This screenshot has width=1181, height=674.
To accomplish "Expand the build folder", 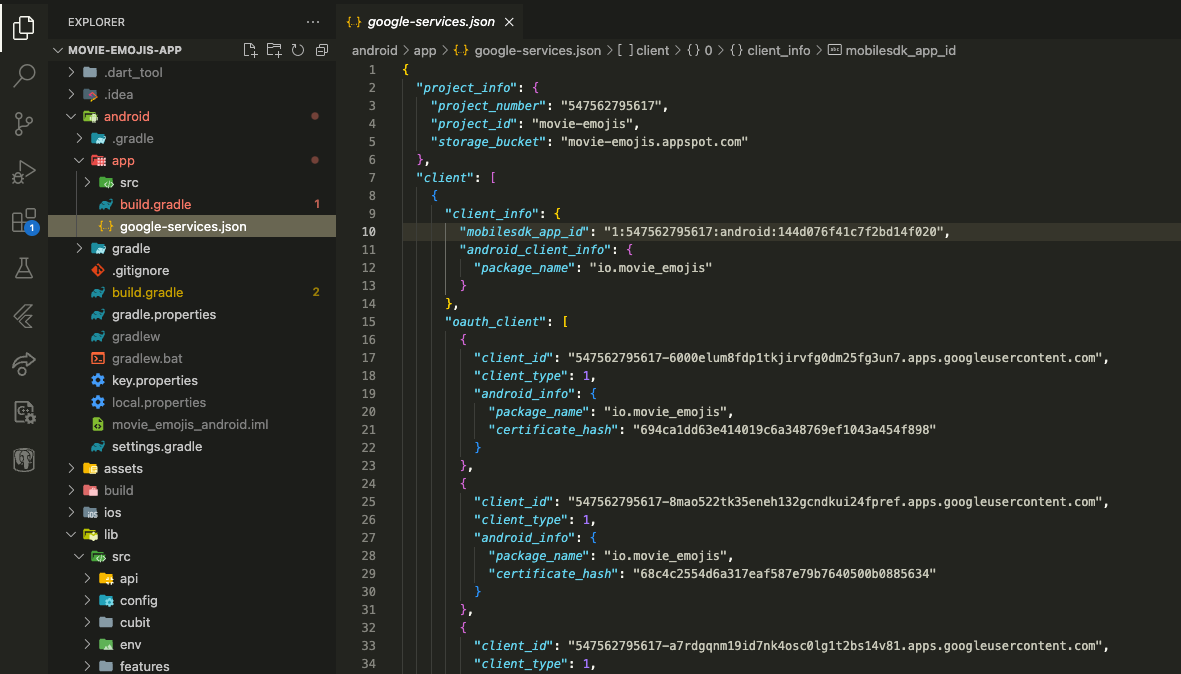I will (x=72, y=490).
